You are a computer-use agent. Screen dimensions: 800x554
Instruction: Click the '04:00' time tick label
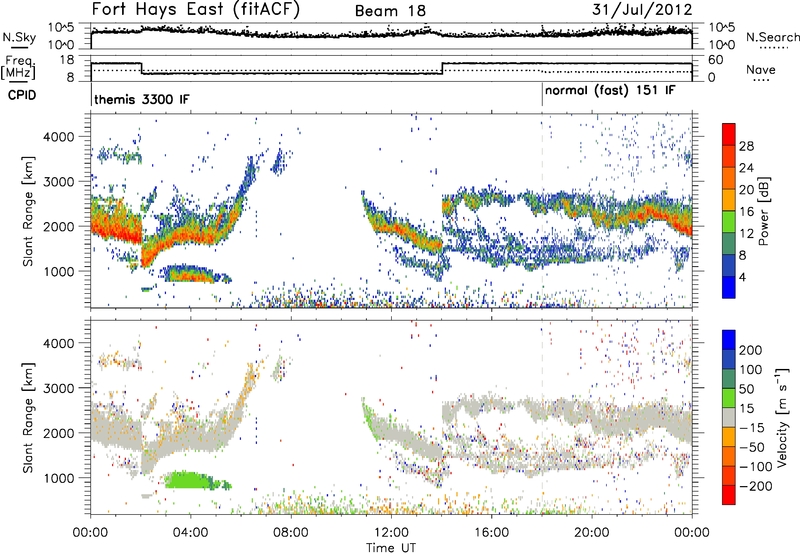coord(191,533)
